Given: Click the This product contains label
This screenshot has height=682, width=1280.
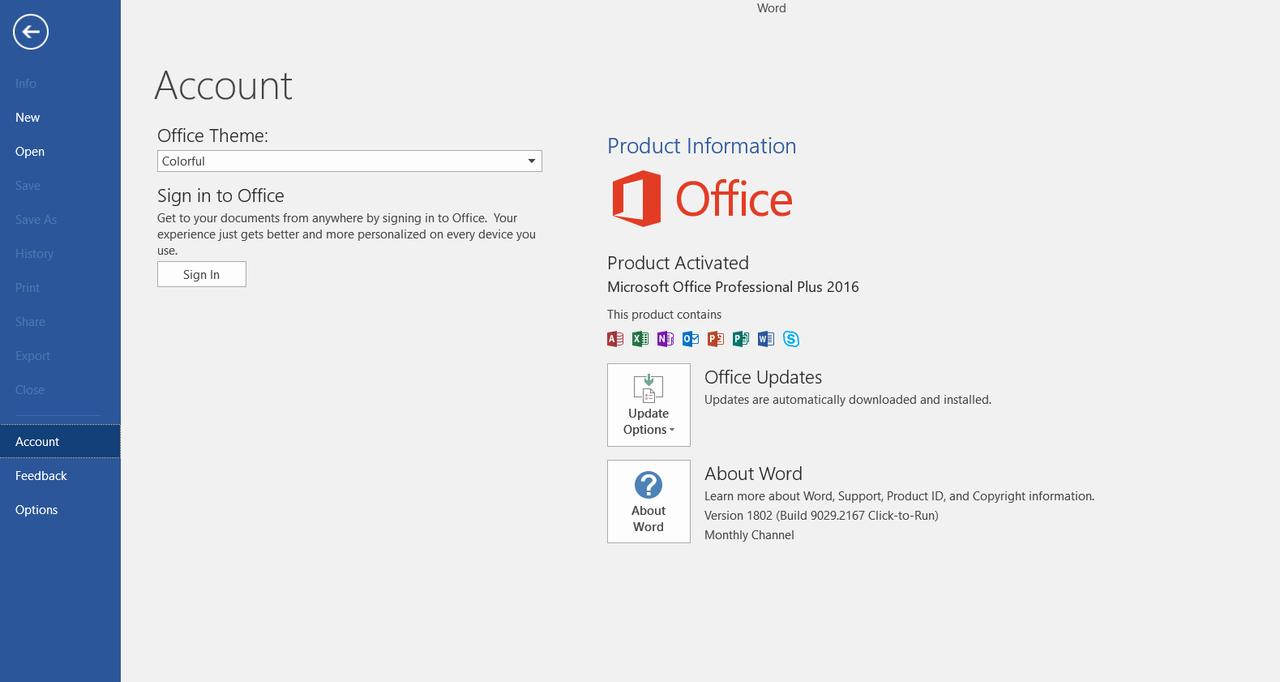Looking at the screenshot, I should click(x=664, y=314).
